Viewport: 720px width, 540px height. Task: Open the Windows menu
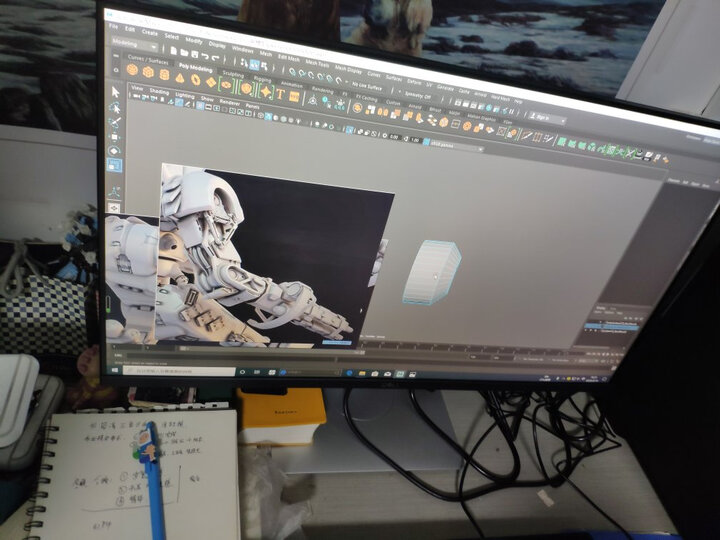[242, 49]
